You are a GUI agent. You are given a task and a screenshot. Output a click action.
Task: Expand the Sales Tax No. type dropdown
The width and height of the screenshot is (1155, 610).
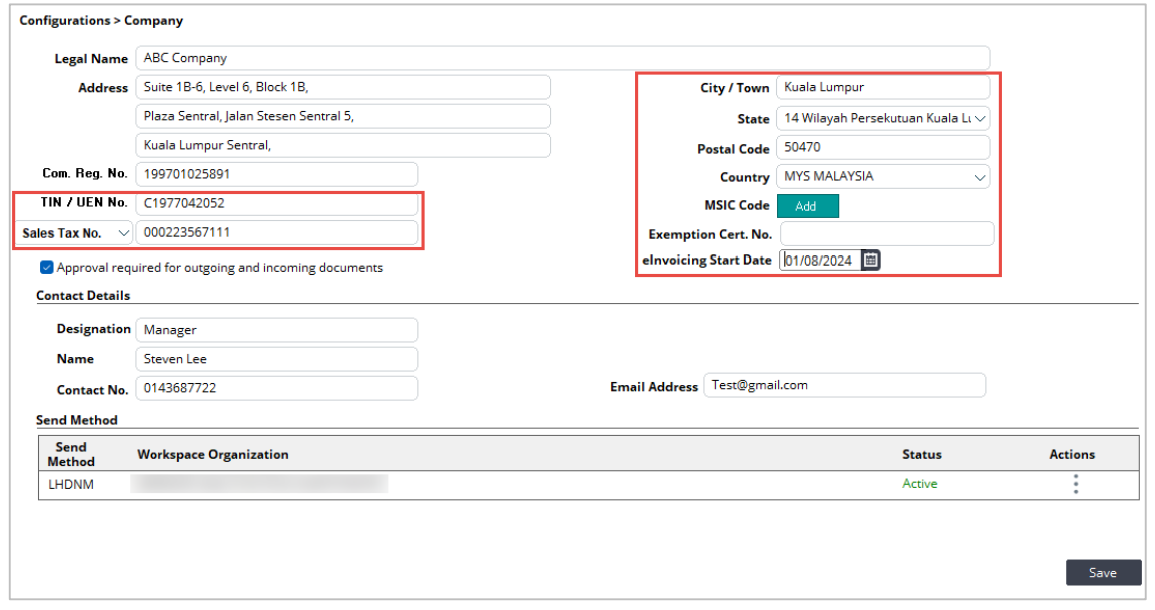[x=75, y=233]
